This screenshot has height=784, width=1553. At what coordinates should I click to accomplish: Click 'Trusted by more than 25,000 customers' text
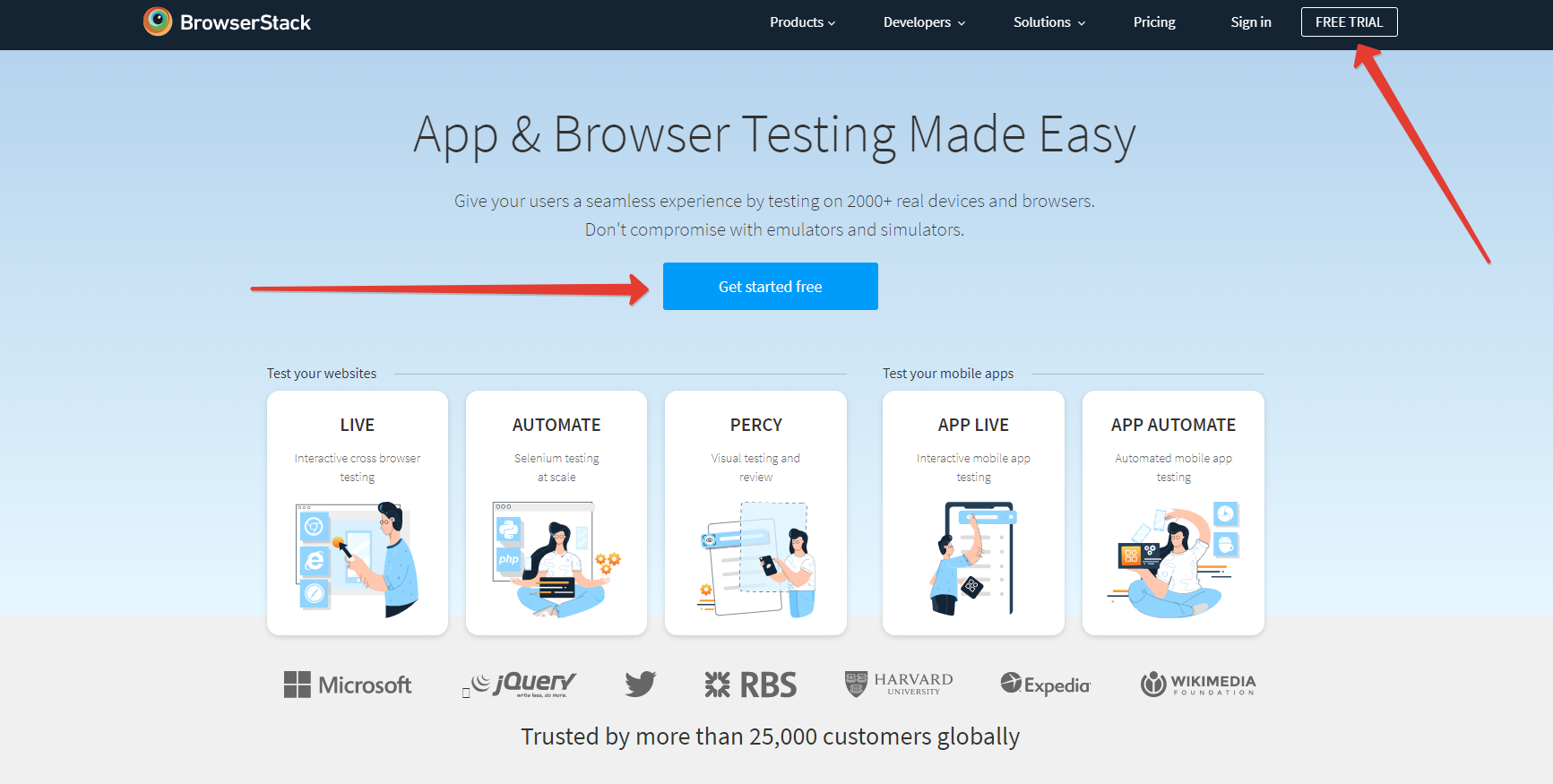click(771, 737)
